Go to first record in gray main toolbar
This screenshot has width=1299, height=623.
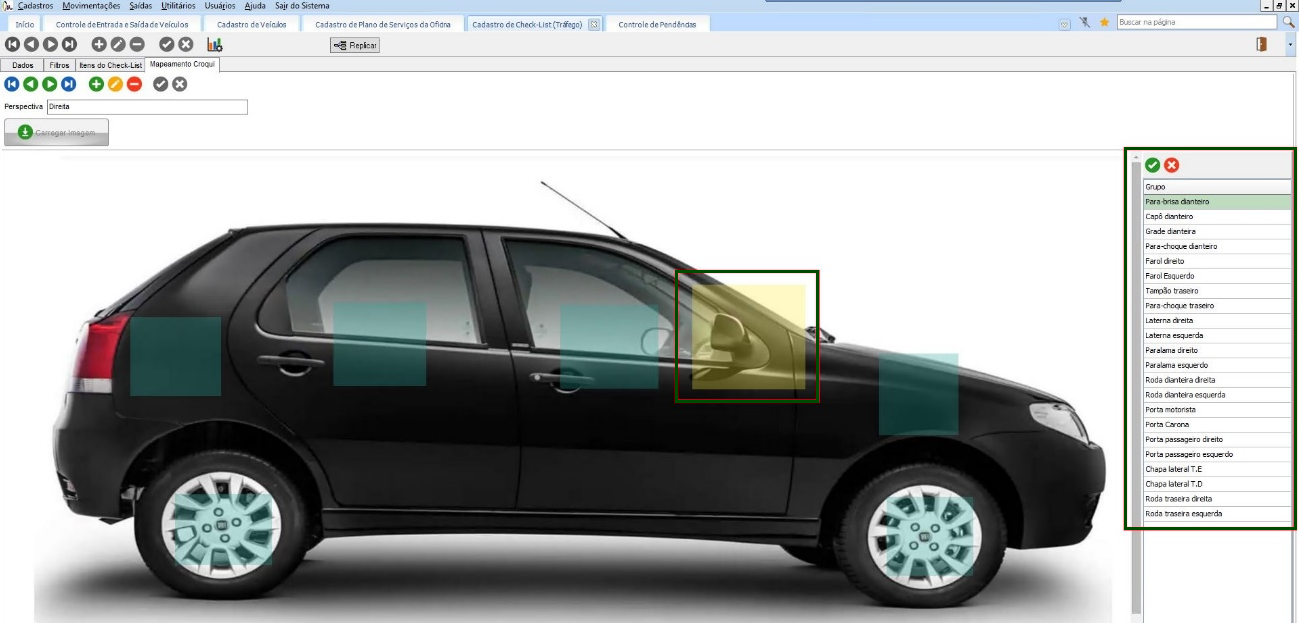click(x=12, y=44)
